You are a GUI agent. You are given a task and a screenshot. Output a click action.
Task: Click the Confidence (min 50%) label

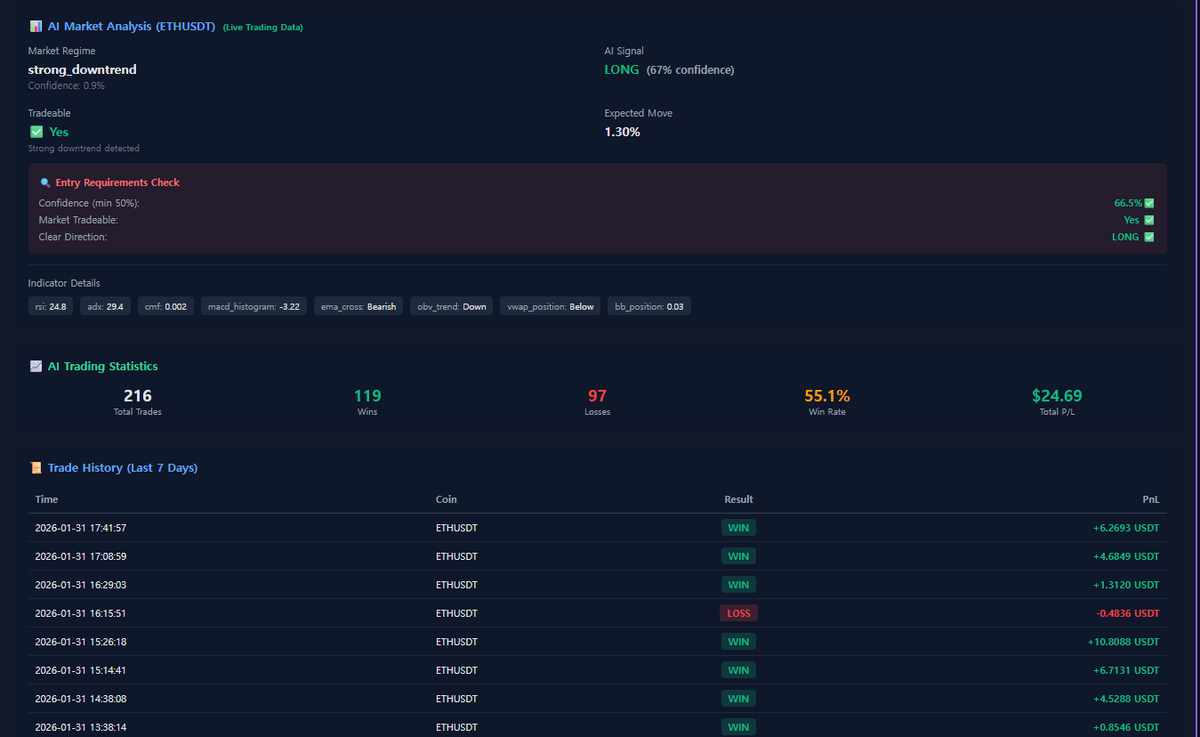[x=89, y=203]
